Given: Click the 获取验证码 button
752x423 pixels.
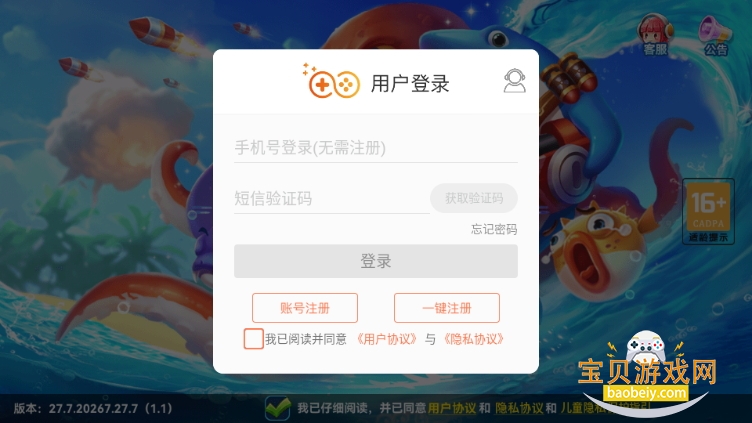Looking at the screenshot, I should click(x=474, y=198).
